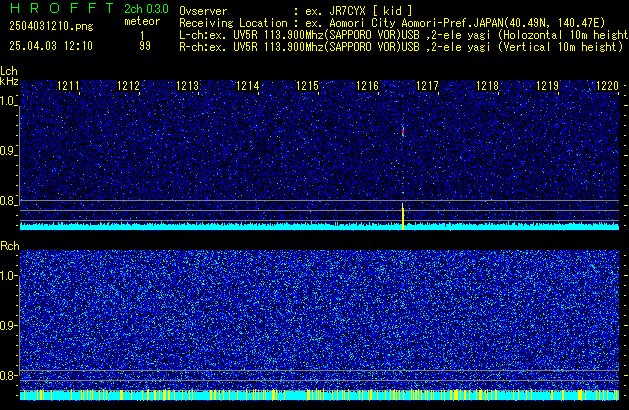Click the 0.9 frequency label on Lch axis

(7, 151)
